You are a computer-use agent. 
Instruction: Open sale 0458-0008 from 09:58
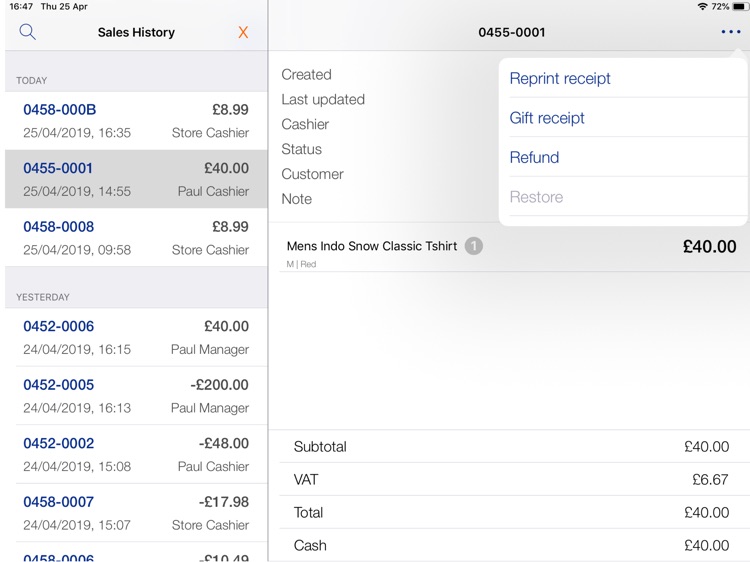136,238
